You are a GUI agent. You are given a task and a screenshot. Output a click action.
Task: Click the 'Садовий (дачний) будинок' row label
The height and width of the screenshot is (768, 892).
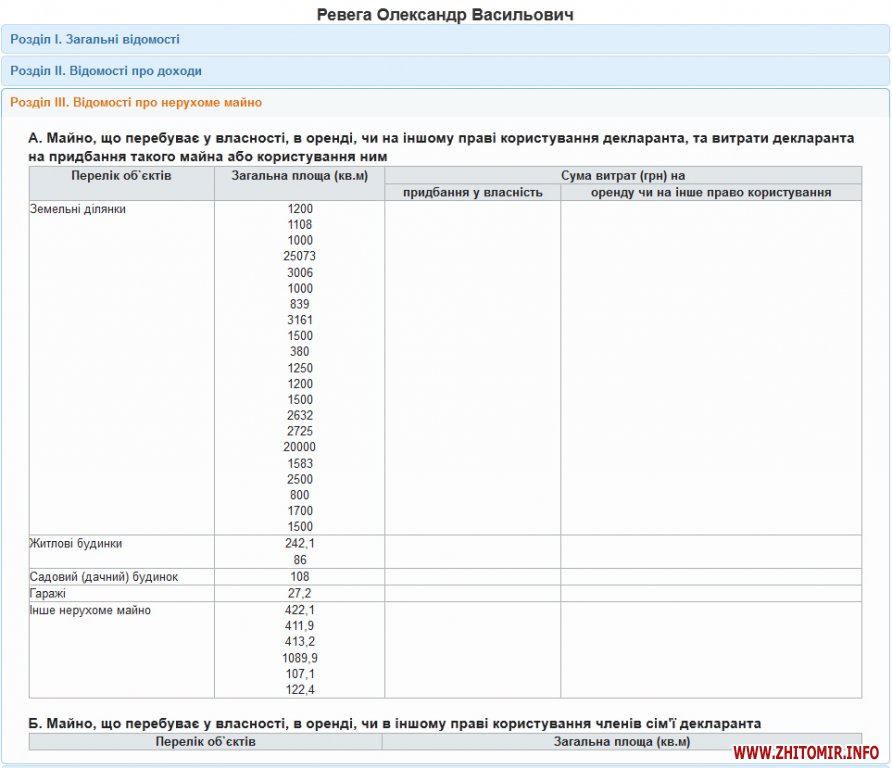pyautogui.click(x=104, y=577)
